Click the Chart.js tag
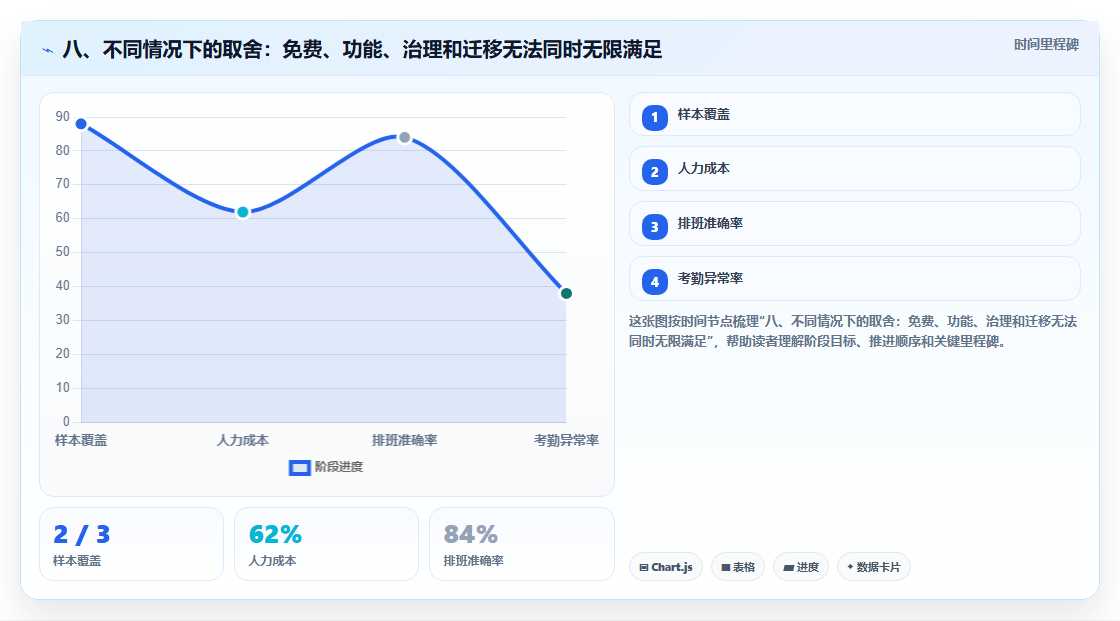Viewport: 1120px width, 621px height. [666, 567]
